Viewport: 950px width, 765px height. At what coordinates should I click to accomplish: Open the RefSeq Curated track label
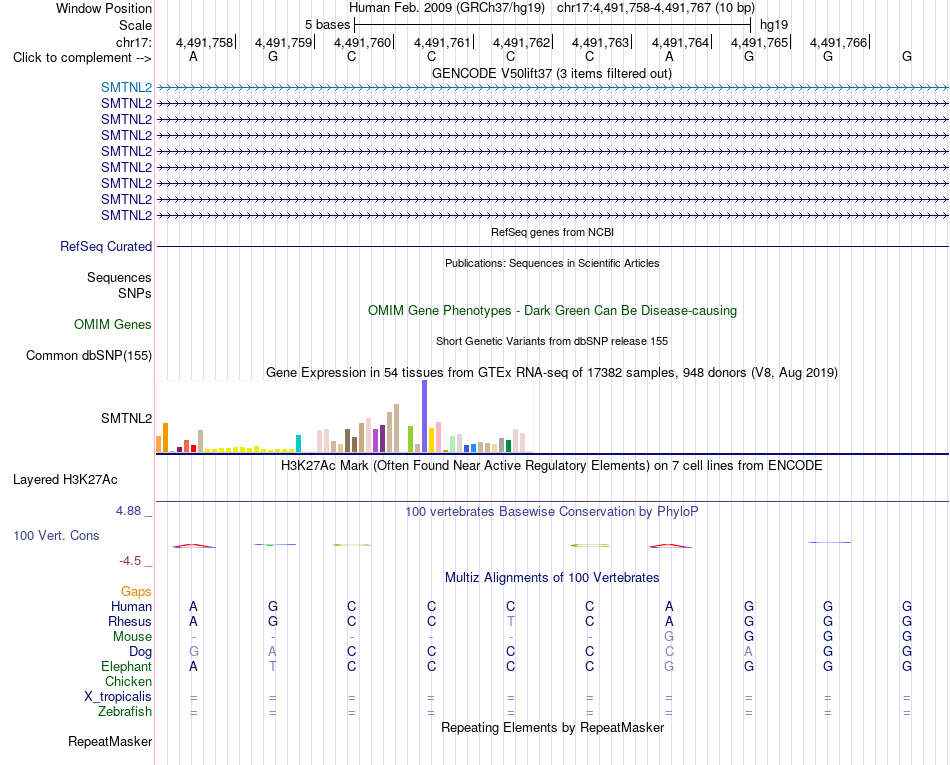[x=105, y=247]
